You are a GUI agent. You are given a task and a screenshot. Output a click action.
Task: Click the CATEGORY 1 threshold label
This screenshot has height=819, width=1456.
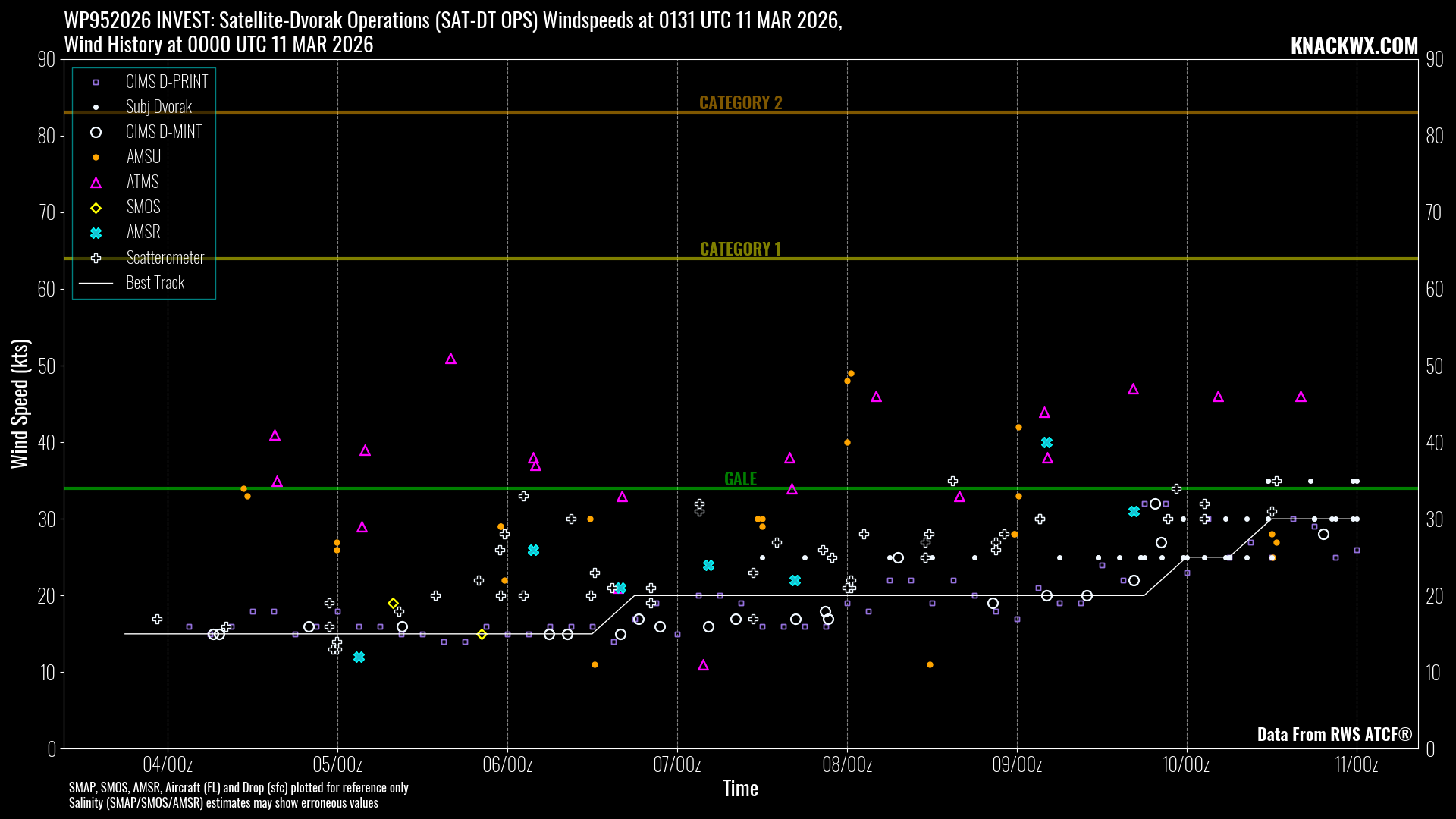click(740, 249)
